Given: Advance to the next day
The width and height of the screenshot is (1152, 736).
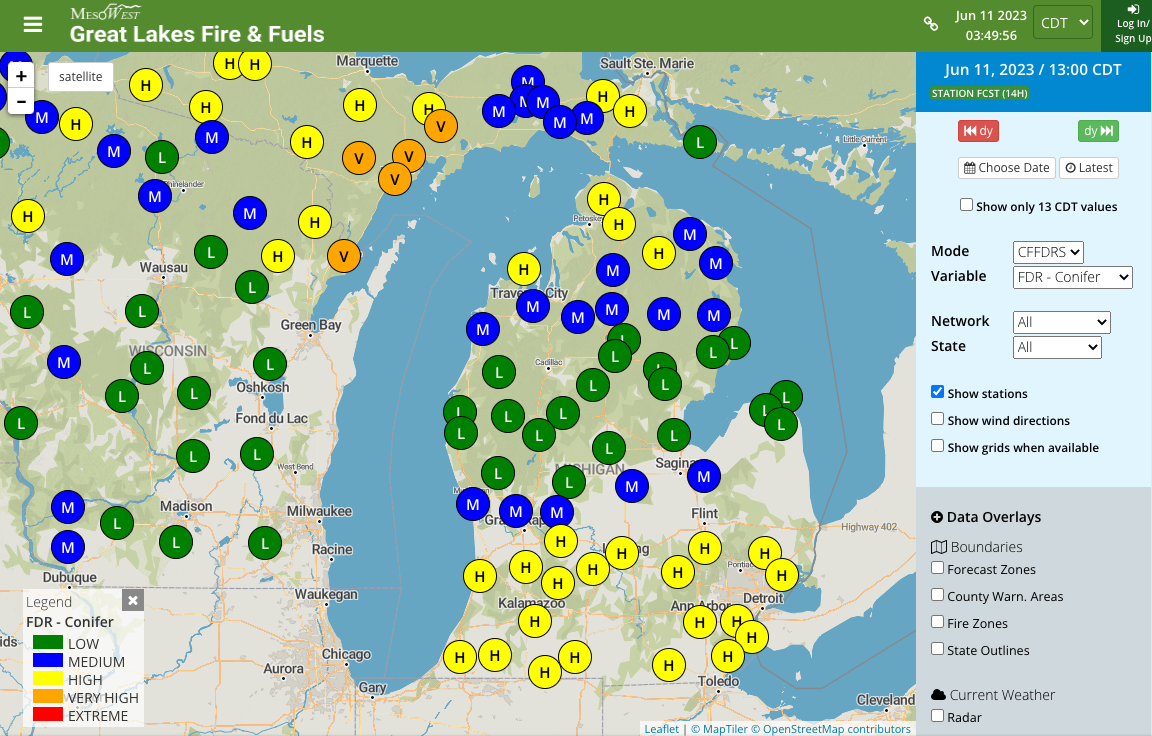Looking at the screenshot, I should coord(1097,131).
